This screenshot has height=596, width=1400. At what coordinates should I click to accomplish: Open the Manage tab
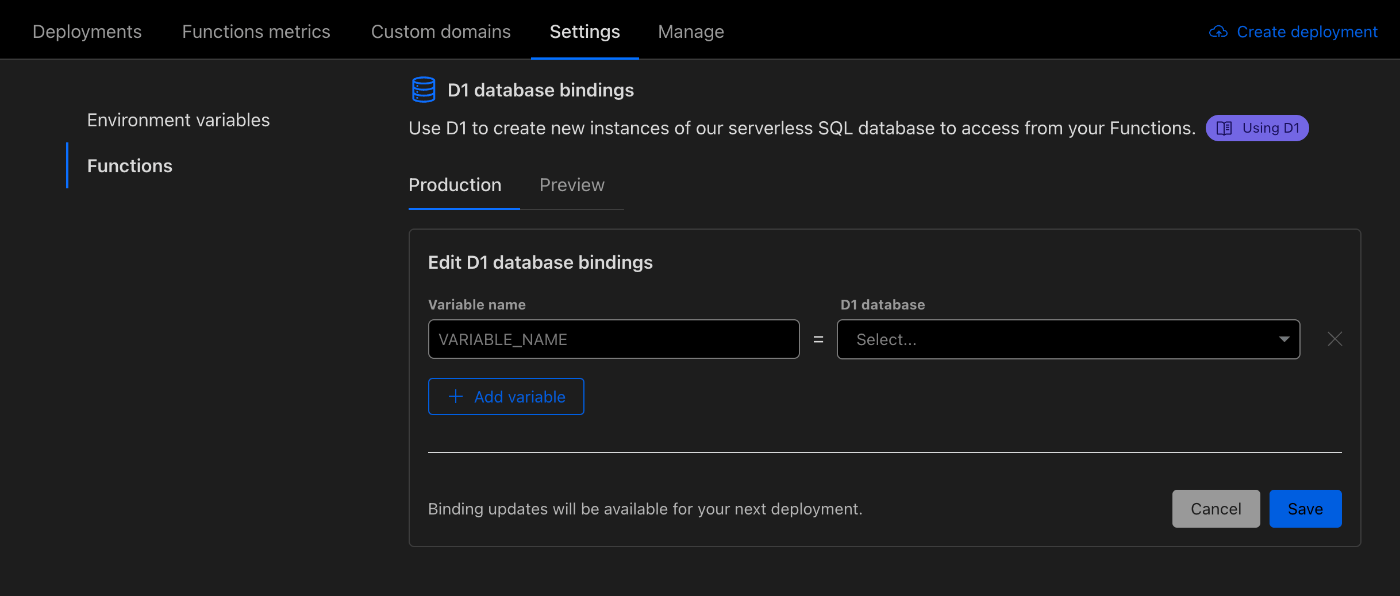coord(691,32)
